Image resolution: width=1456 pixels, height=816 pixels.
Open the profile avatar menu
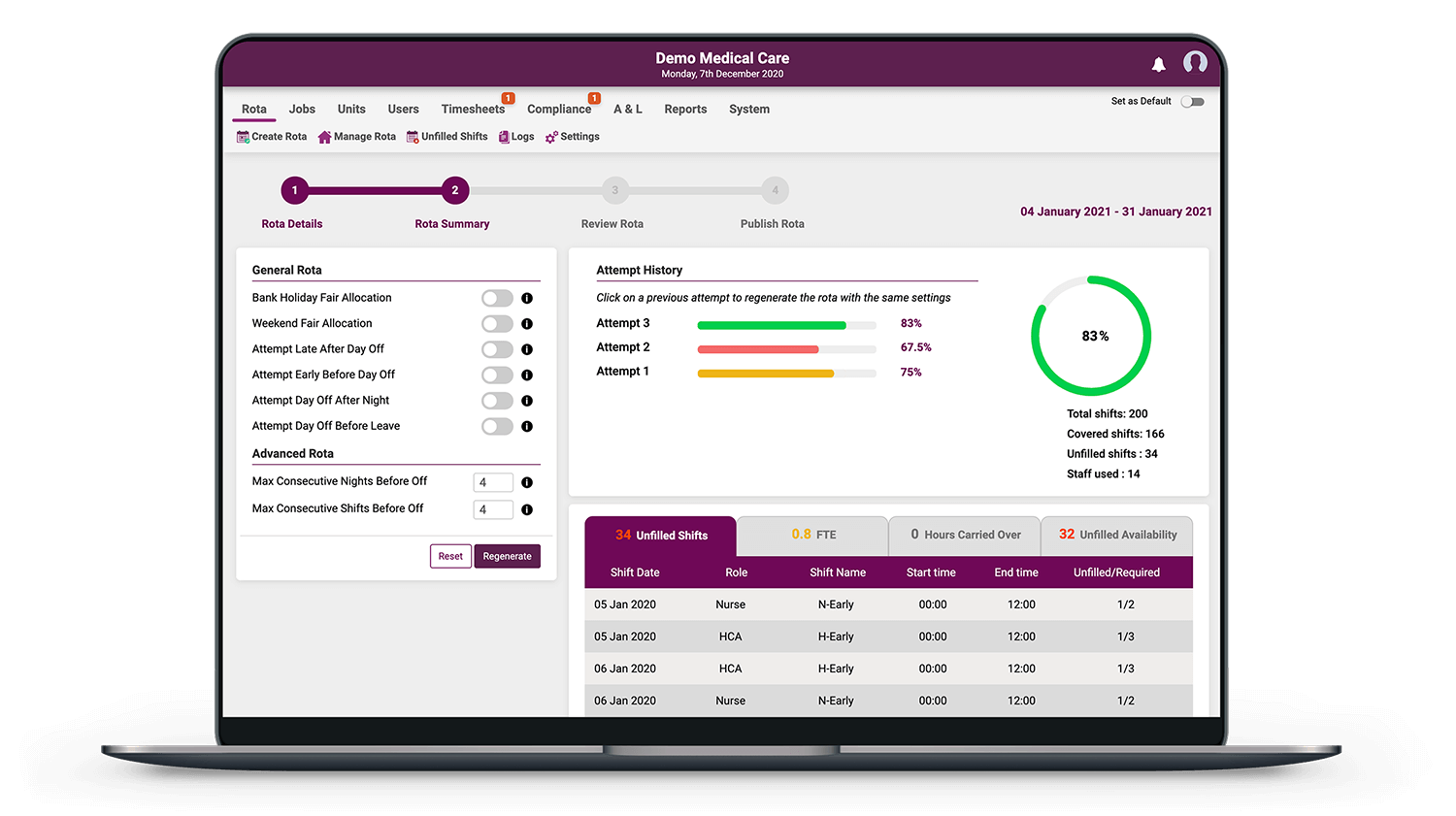click(1195, 62)
